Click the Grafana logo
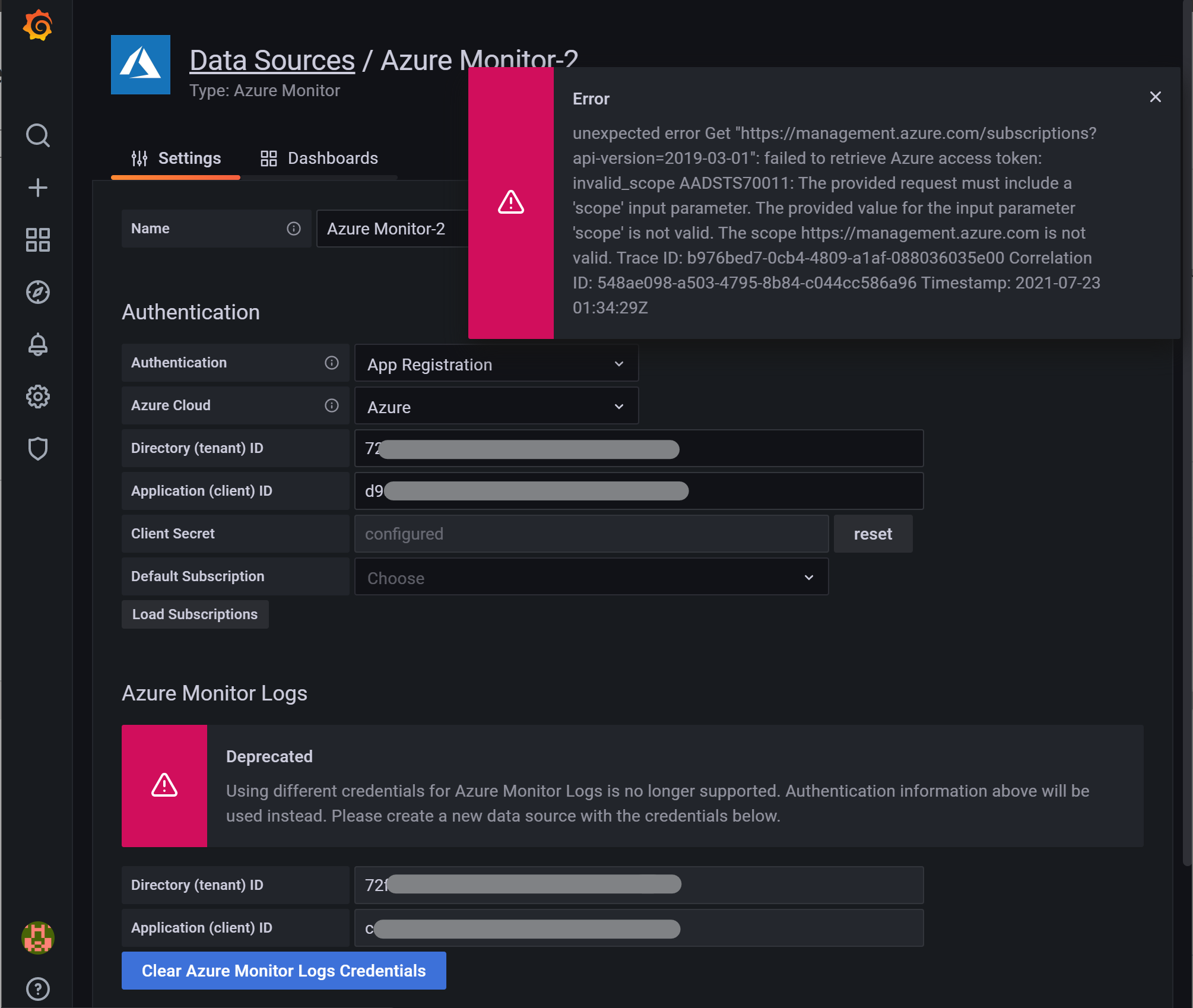Image resolution: width=1193 pixels, height=1008 pixels. [x=38, y=25]
